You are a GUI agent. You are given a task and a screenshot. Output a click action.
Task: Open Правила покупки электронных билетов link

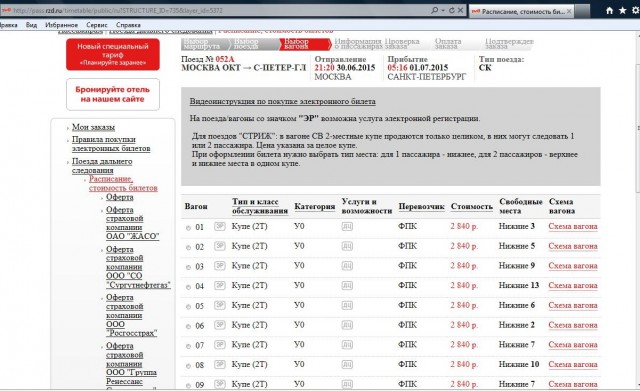111,144
